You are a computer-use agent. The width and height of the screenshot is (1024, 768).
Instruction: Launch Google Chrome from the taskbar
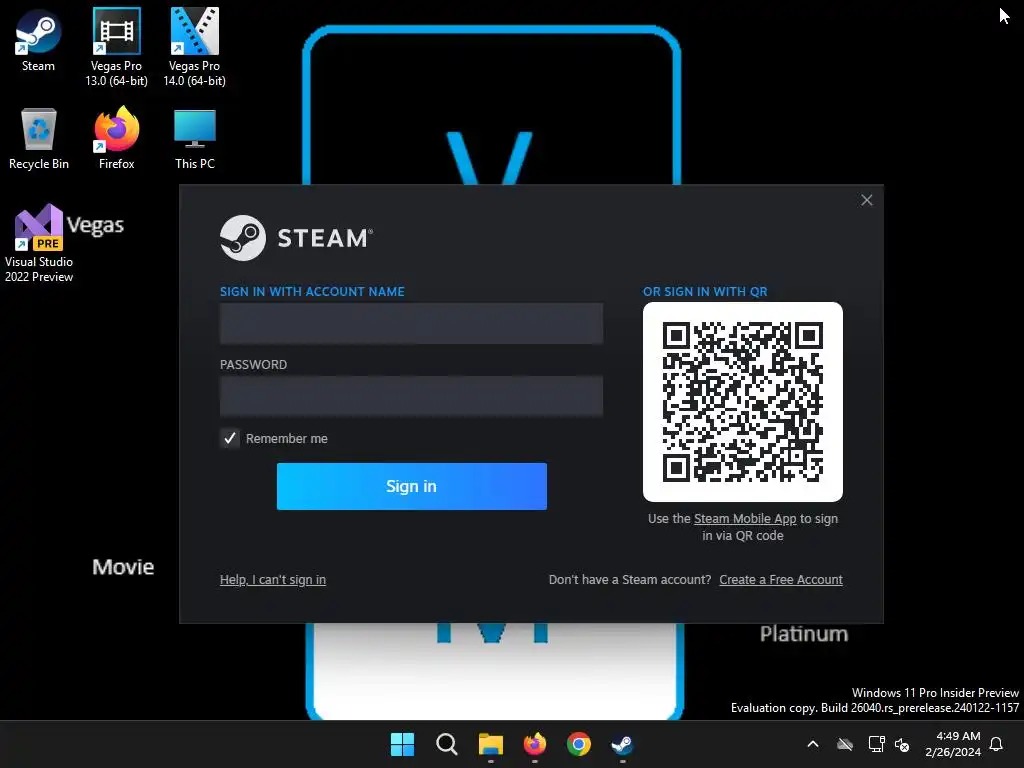[579, 744]
